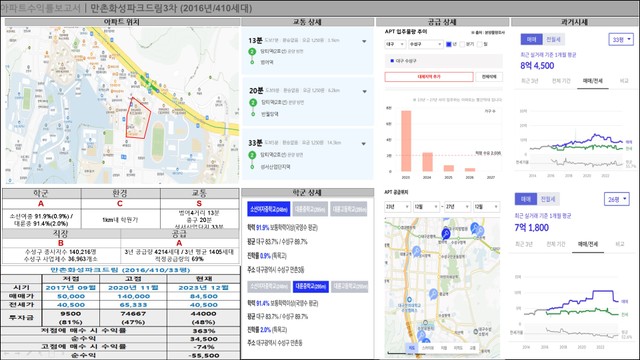The image size is (640, 360).
Task: Open the 수성구 district dropdown
Action: click(x=426, y=44)
